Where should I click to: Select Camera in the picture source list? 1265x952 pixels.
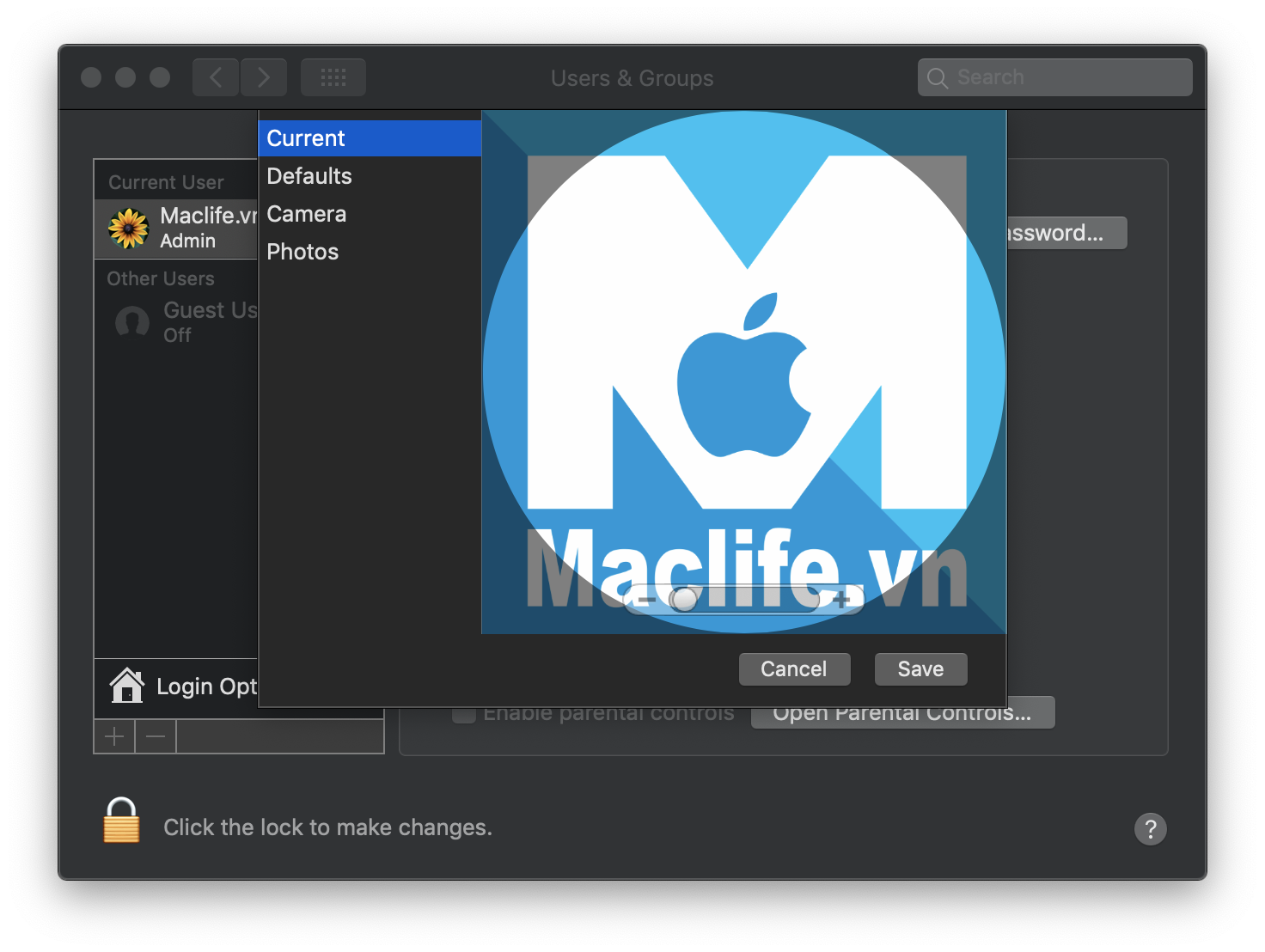pyautogui.click(x=306, y=213)
